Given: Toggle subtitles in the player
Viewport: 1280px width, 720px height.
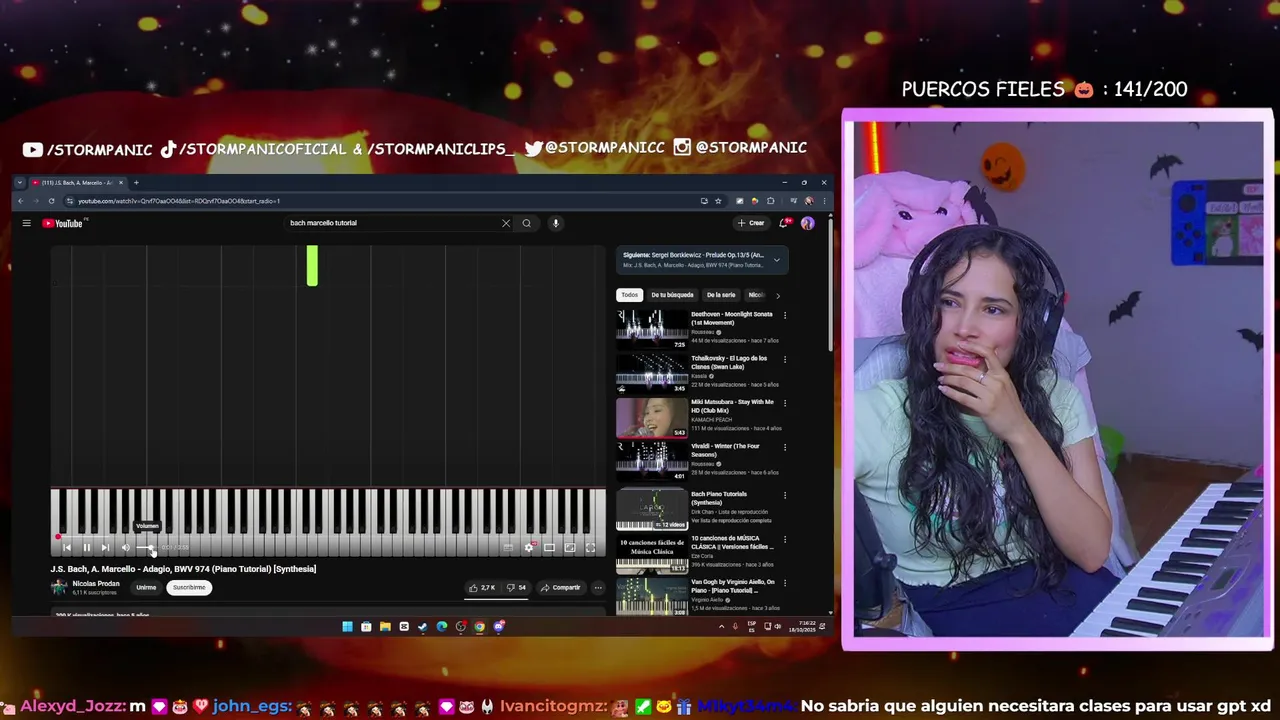Looking at the screenshot, I should 508,547.
